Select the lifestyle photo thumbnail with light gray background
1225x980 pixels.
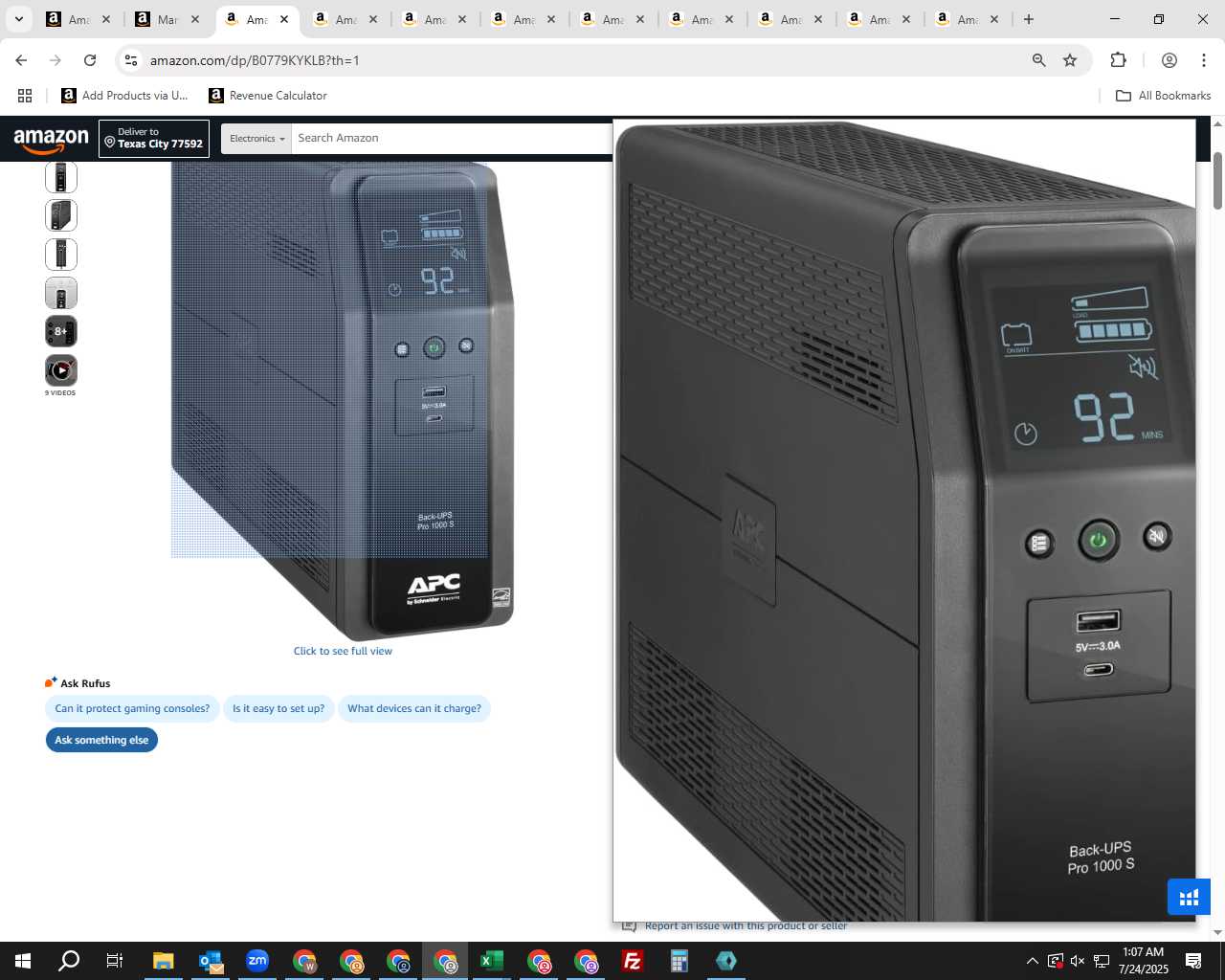point(61,293)
